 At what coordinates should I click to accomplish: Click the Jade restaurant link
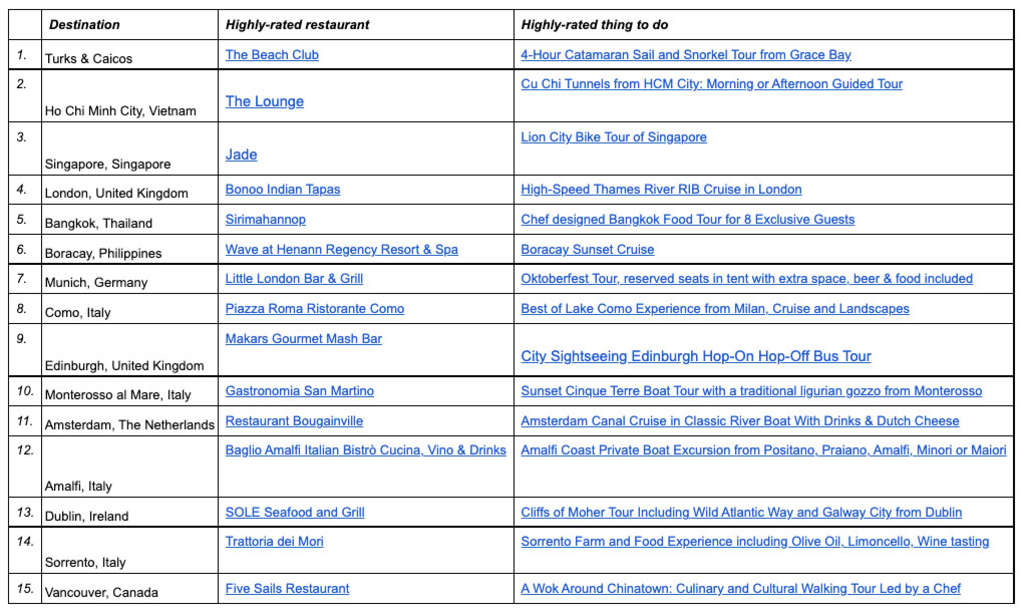click(241, 154)
